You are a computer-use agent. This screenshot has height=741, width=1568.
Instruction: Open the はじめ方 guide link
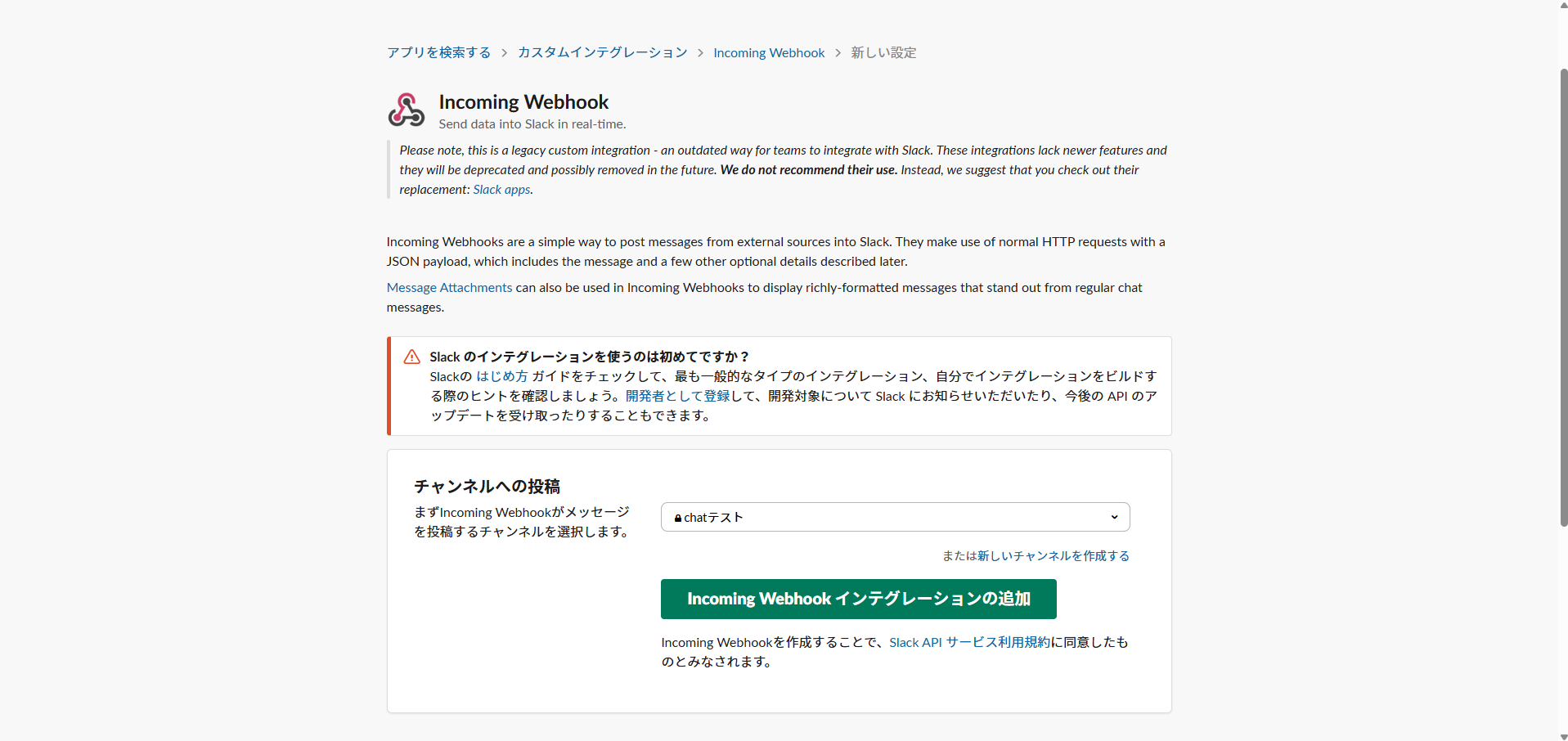coord(502,376)
